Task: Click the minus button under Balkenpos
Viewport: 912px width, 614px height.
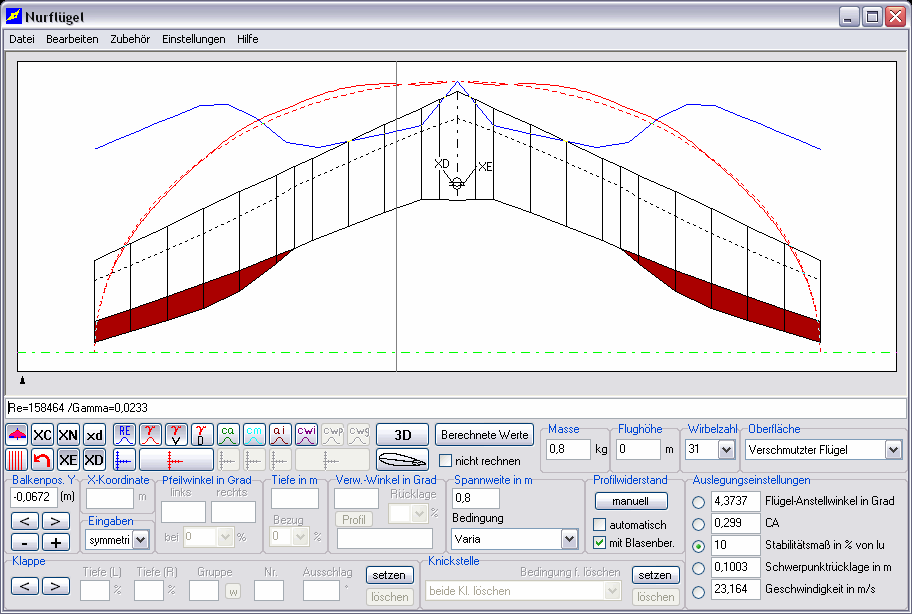Action: (x=25, y=542)
